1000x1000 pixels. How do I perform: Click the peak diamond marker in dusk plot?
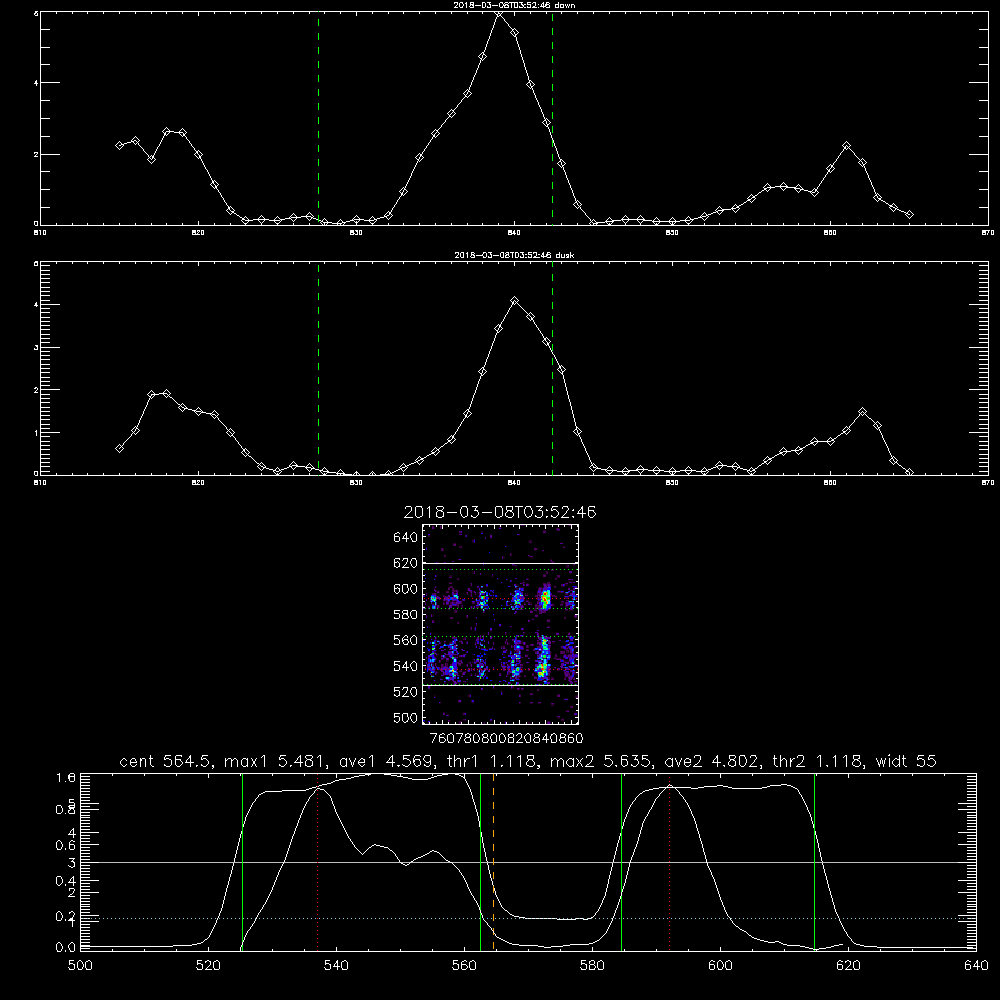coord(515,300)
